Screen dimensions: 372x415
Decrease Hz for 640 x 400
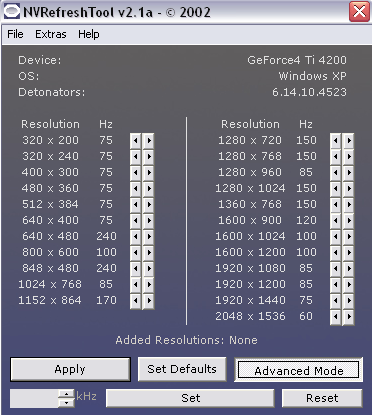click(x=135, y=221)
